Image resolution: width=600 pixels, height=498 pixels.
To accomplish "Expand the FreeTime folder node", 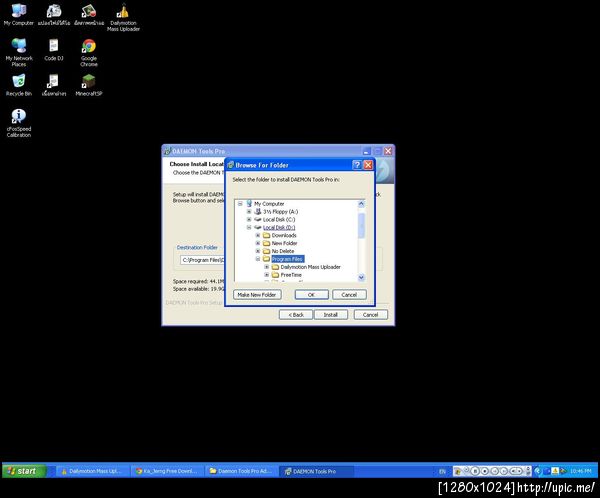I will click(267, 275).
